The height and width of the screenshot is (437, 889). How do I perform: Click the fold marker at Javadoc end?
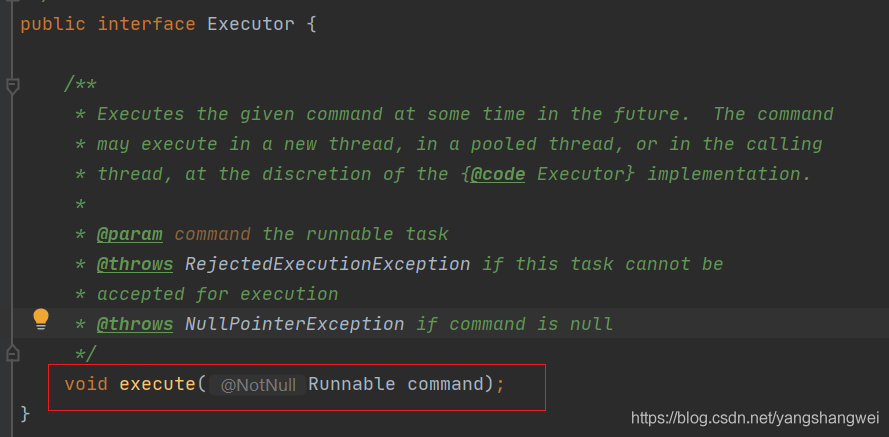tap(12, 353)
